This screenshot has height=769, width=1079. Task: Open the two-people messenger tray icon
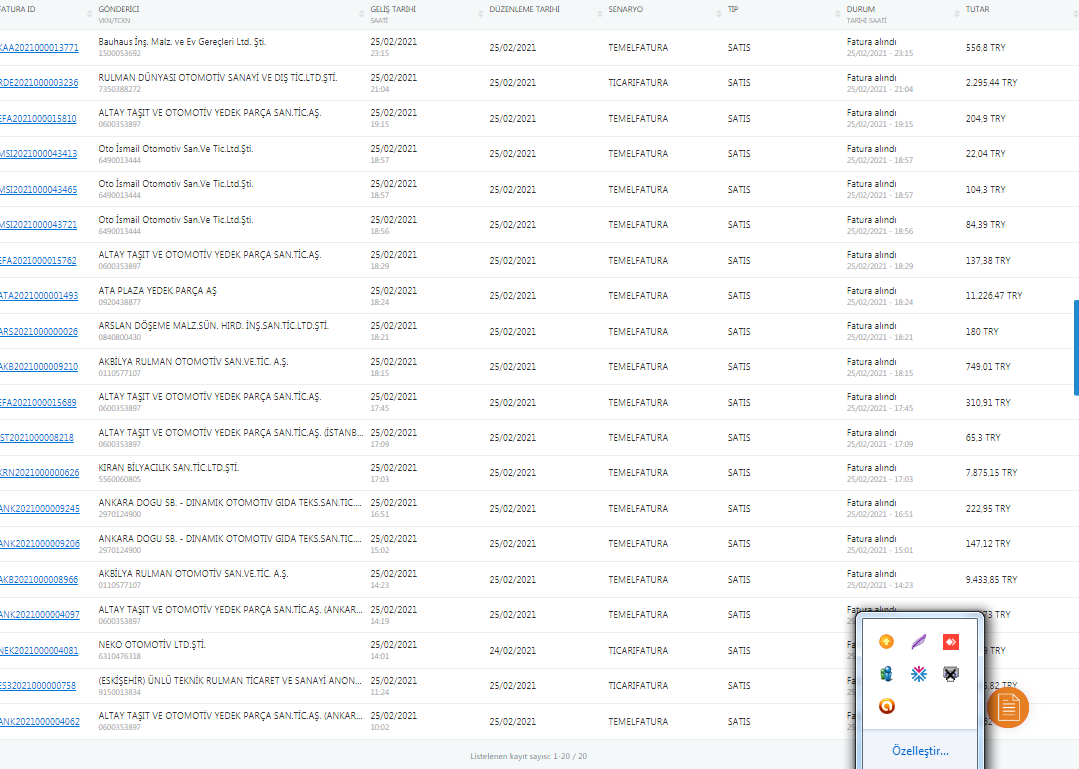pos(886,674)
